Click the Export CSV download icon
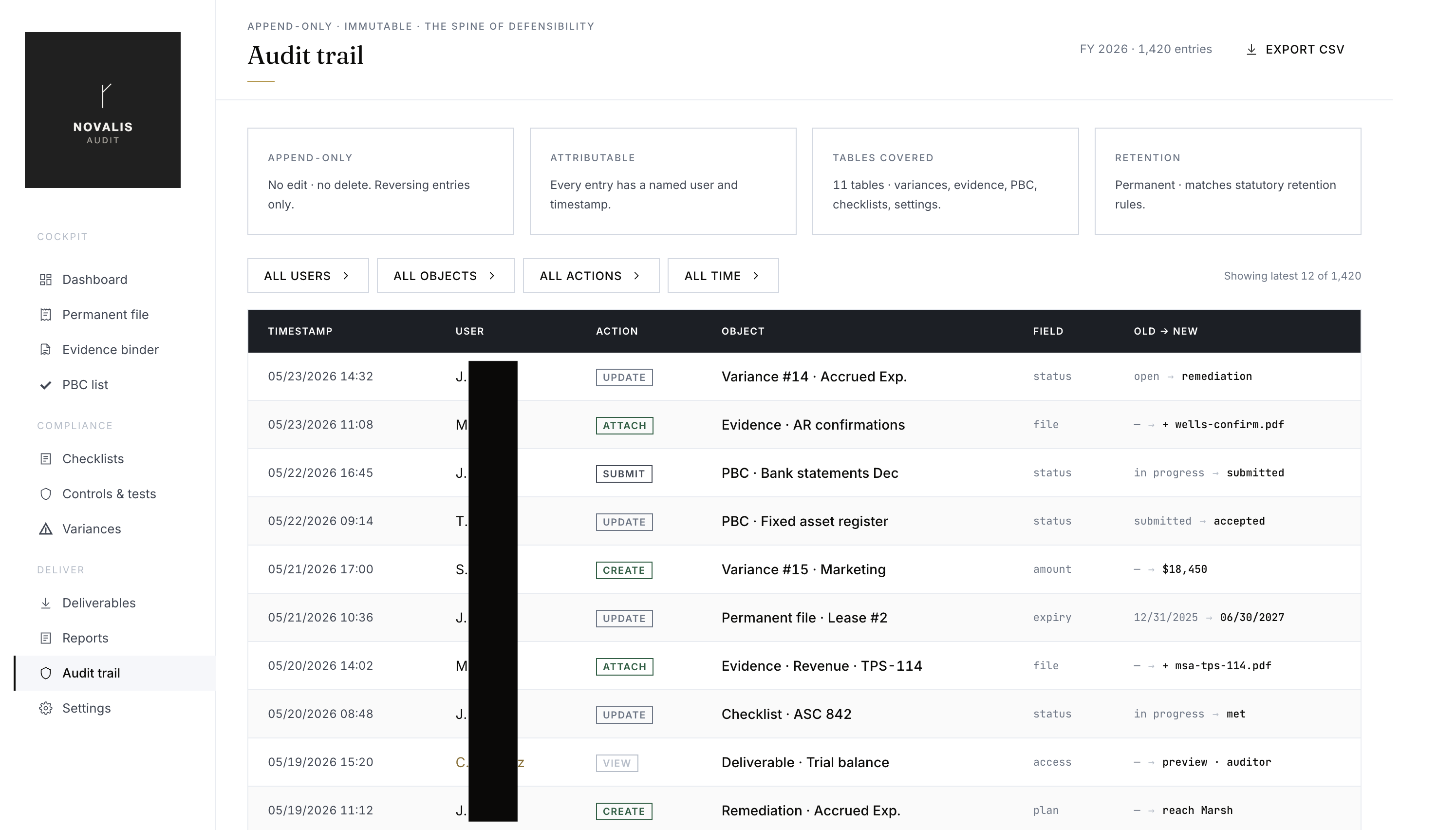Image resolution: width=1456 pixels, height=830 pixels. (1251, 50)
